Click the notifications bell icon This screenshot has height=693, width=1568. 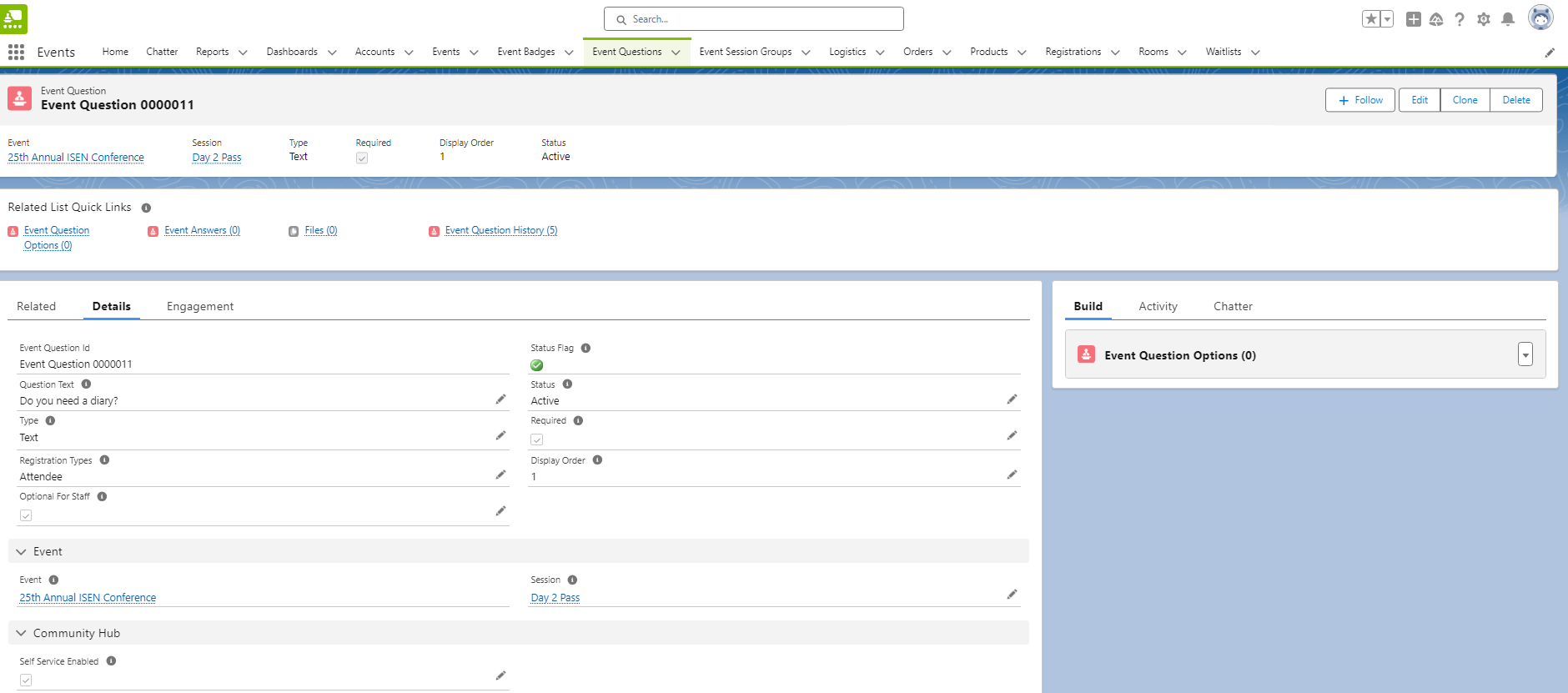[1507, 19]
